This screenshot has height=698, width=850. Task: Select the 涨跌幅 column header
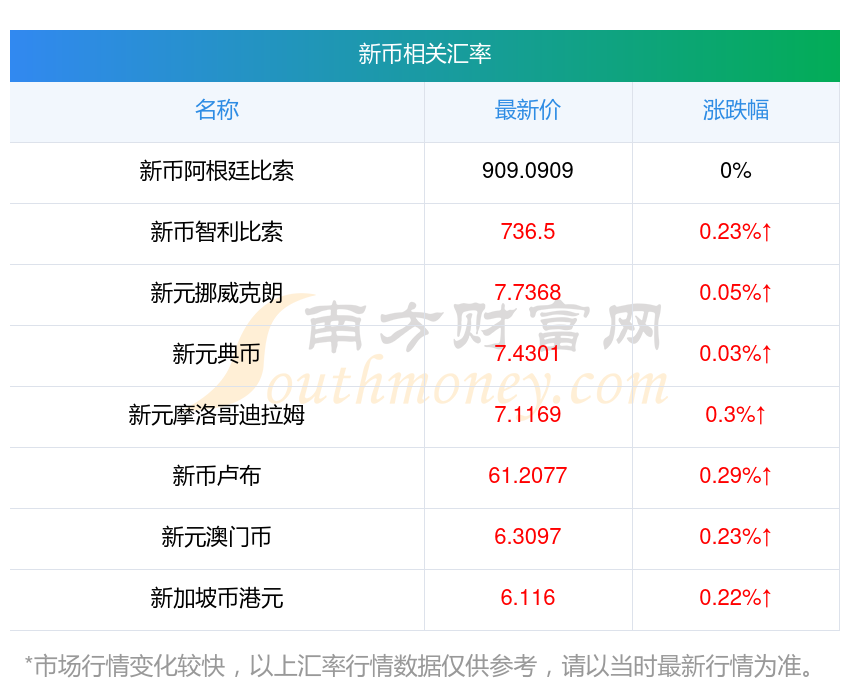pyautogui.click(x=736, y=110)
